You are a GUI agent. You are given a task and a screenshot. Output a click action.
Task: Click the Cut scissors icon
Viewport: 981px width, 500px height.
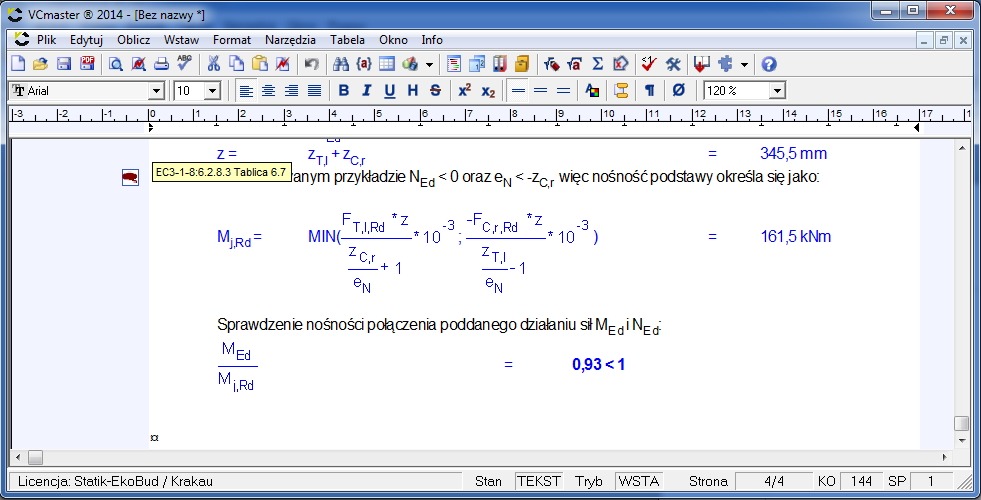[x=213, y=64]
